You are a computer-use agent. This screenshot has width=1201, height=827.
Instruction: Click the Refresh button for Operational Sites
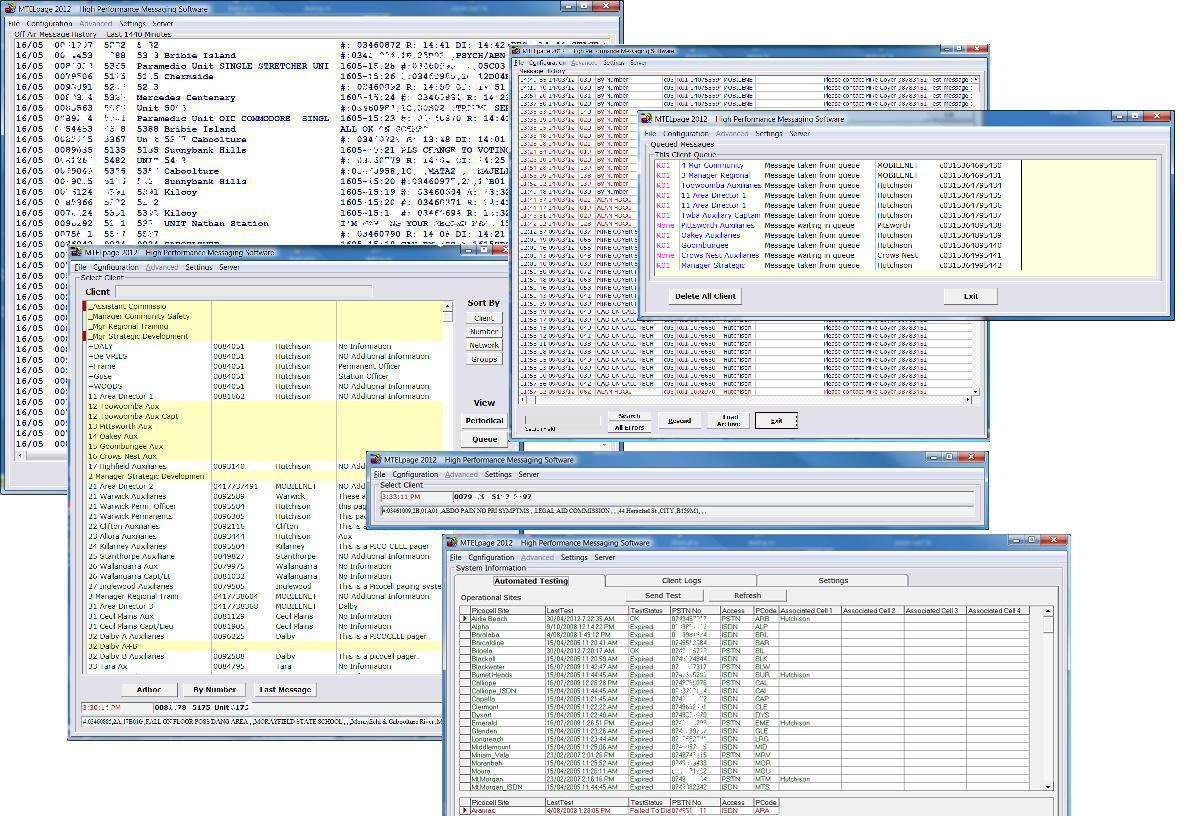[x=746, y=595]
